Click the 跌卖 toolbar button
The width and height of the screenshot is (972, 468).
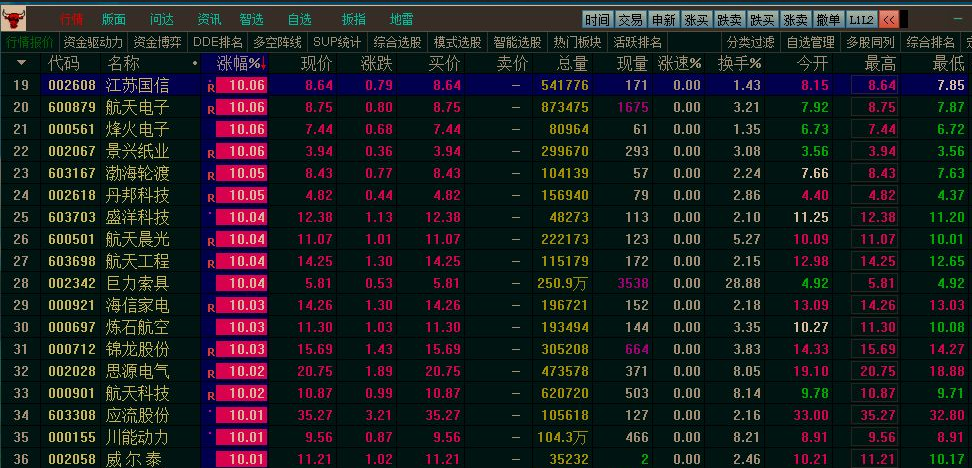(x=729, y=20)
